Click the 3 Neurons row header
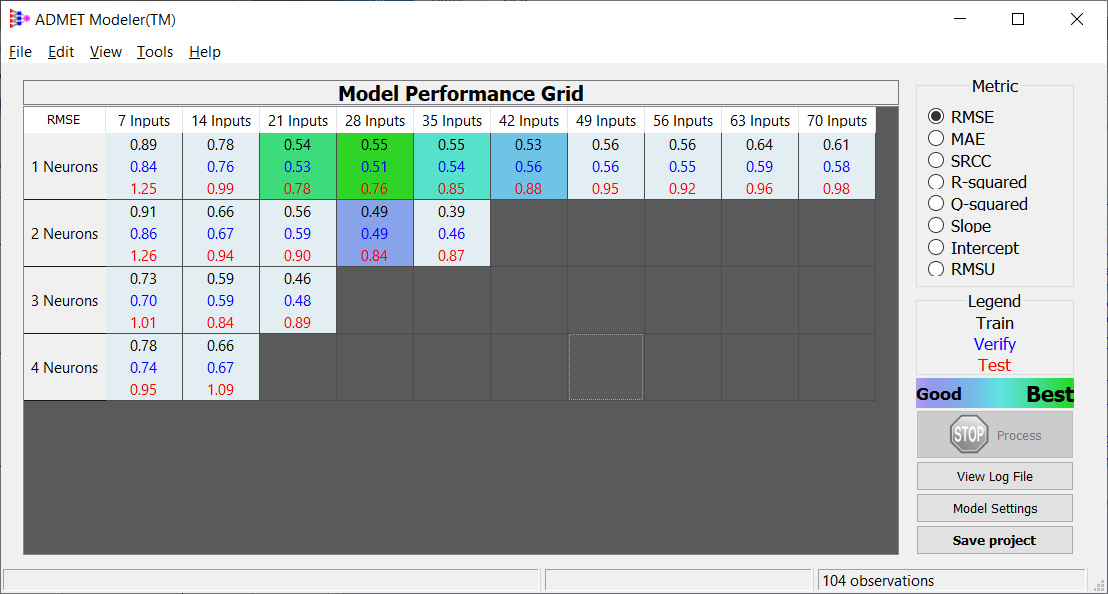Viewport: 1108px width, 594px height. click(x=64, y=300)
